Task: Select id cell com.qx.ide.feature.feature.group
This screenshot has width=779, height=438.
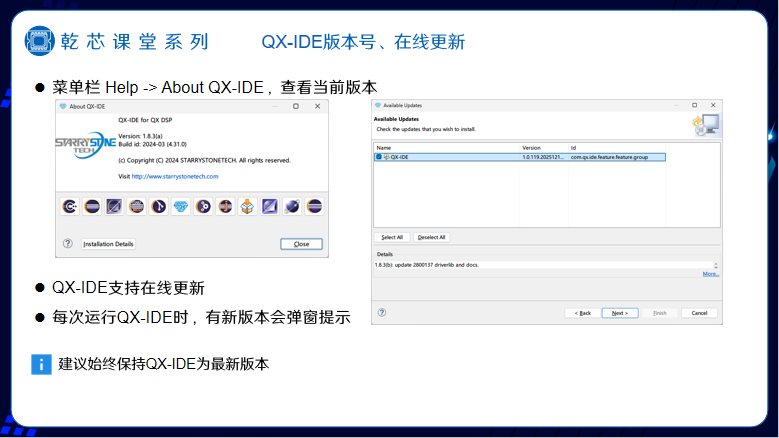Action: pyautogui.click(x=609, y=157)
